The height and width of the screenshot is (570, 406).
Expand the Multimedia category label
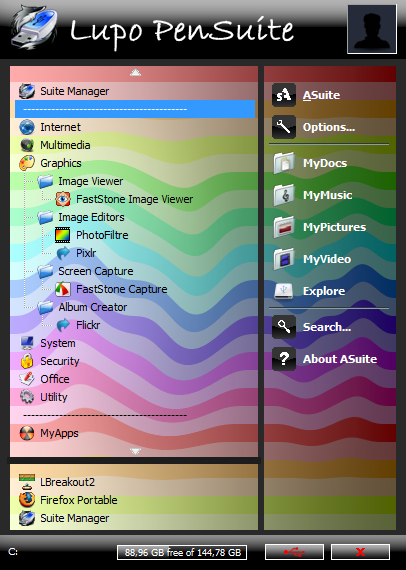tap(65, 145)
